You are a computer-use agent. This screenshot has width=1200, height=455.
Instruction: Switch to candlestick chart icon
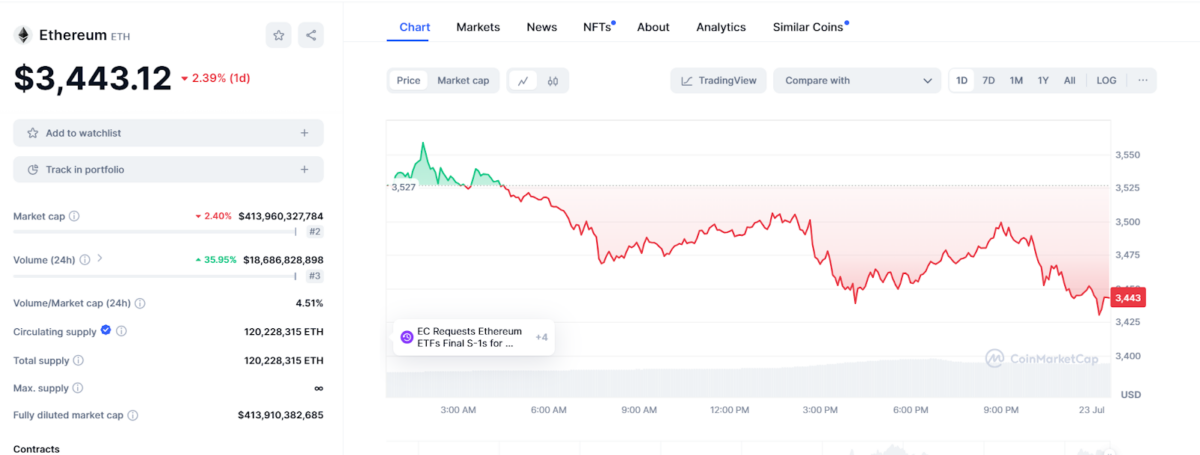(x=552, y=81)
